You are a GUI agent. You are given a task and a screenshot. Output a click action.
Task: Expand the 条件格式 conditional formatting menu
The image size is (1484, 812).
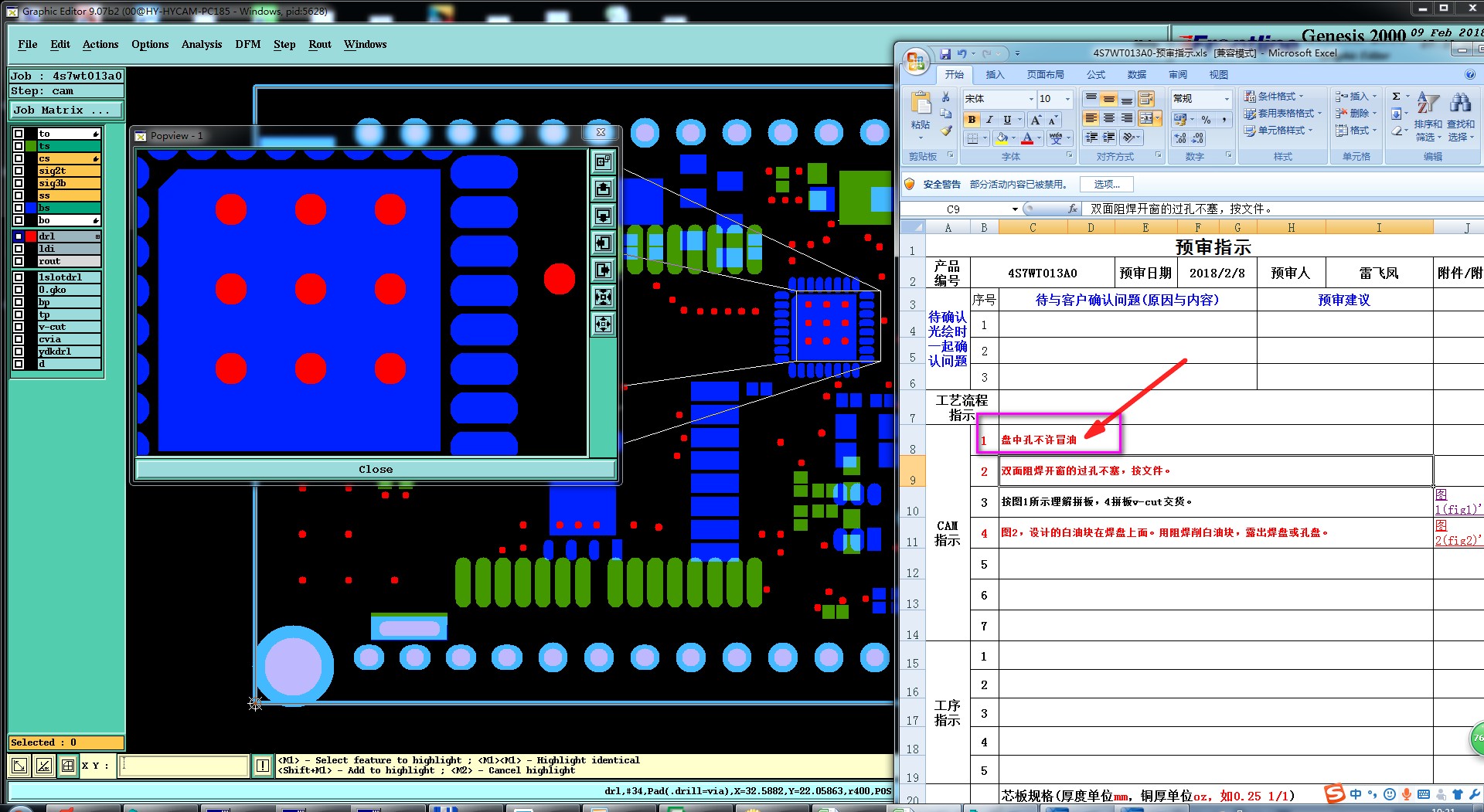(x=1275, y=97)
